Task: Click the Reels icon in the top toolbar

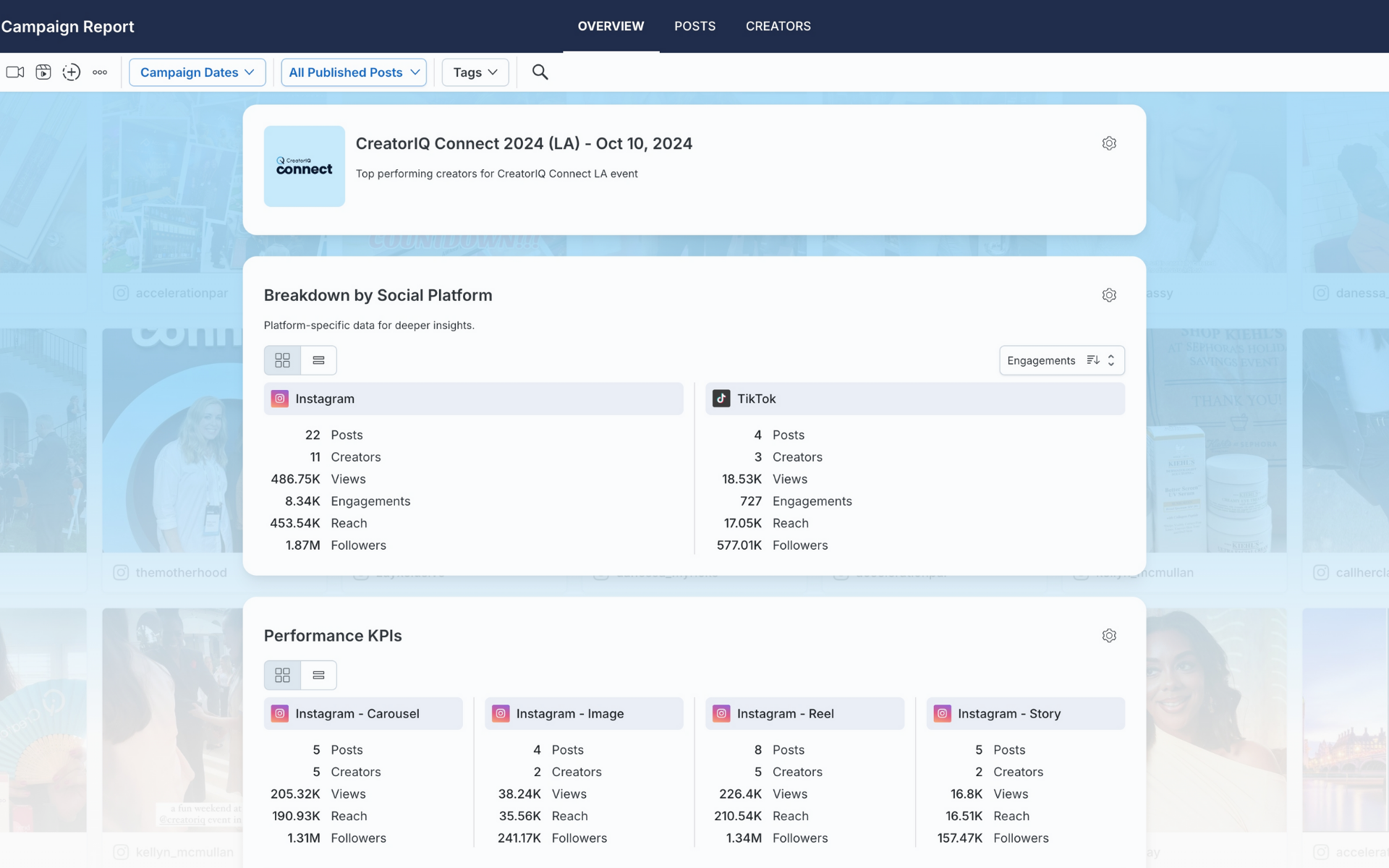Action: tap(43, 72)
